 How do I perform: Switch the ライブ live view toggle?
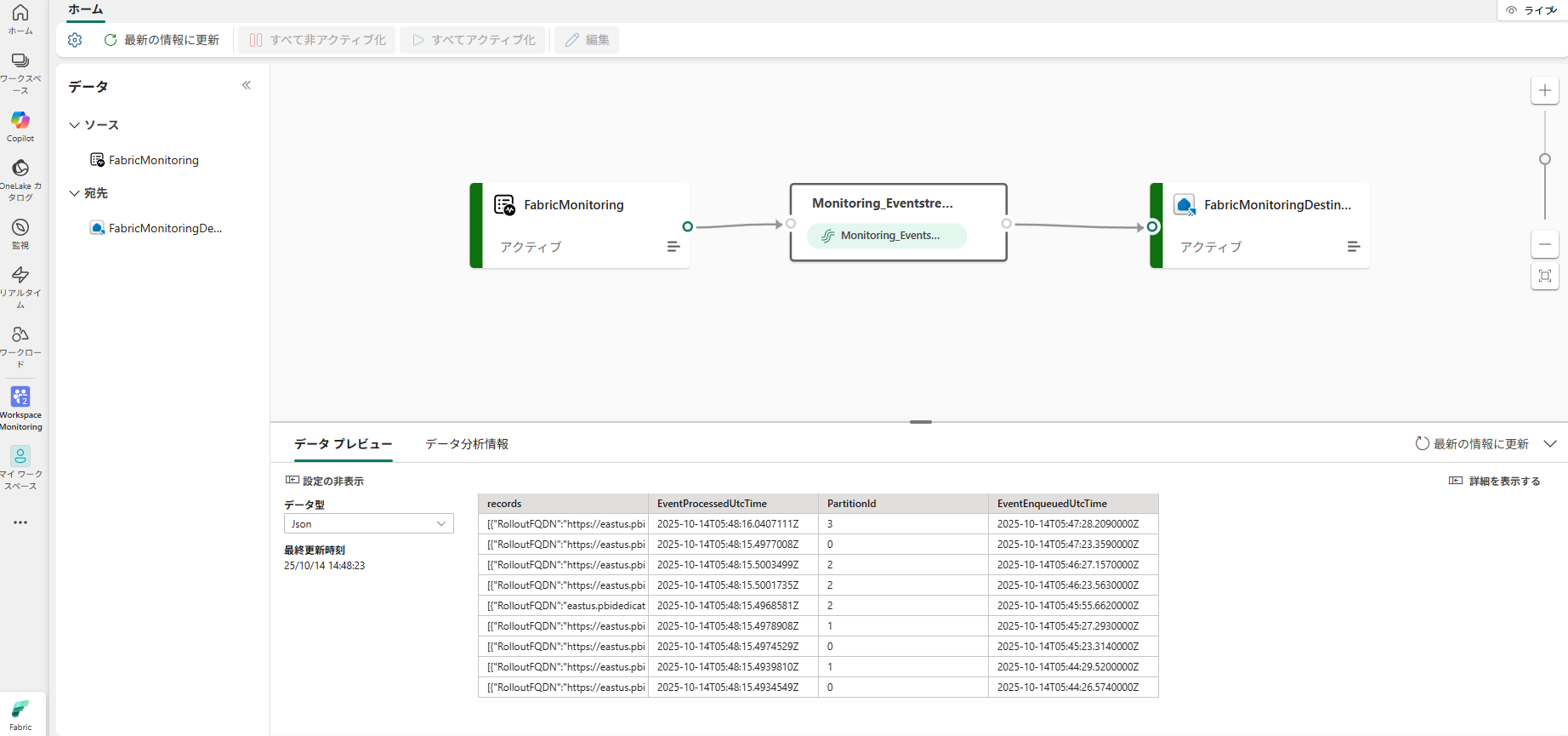(x=1531, y=10)
